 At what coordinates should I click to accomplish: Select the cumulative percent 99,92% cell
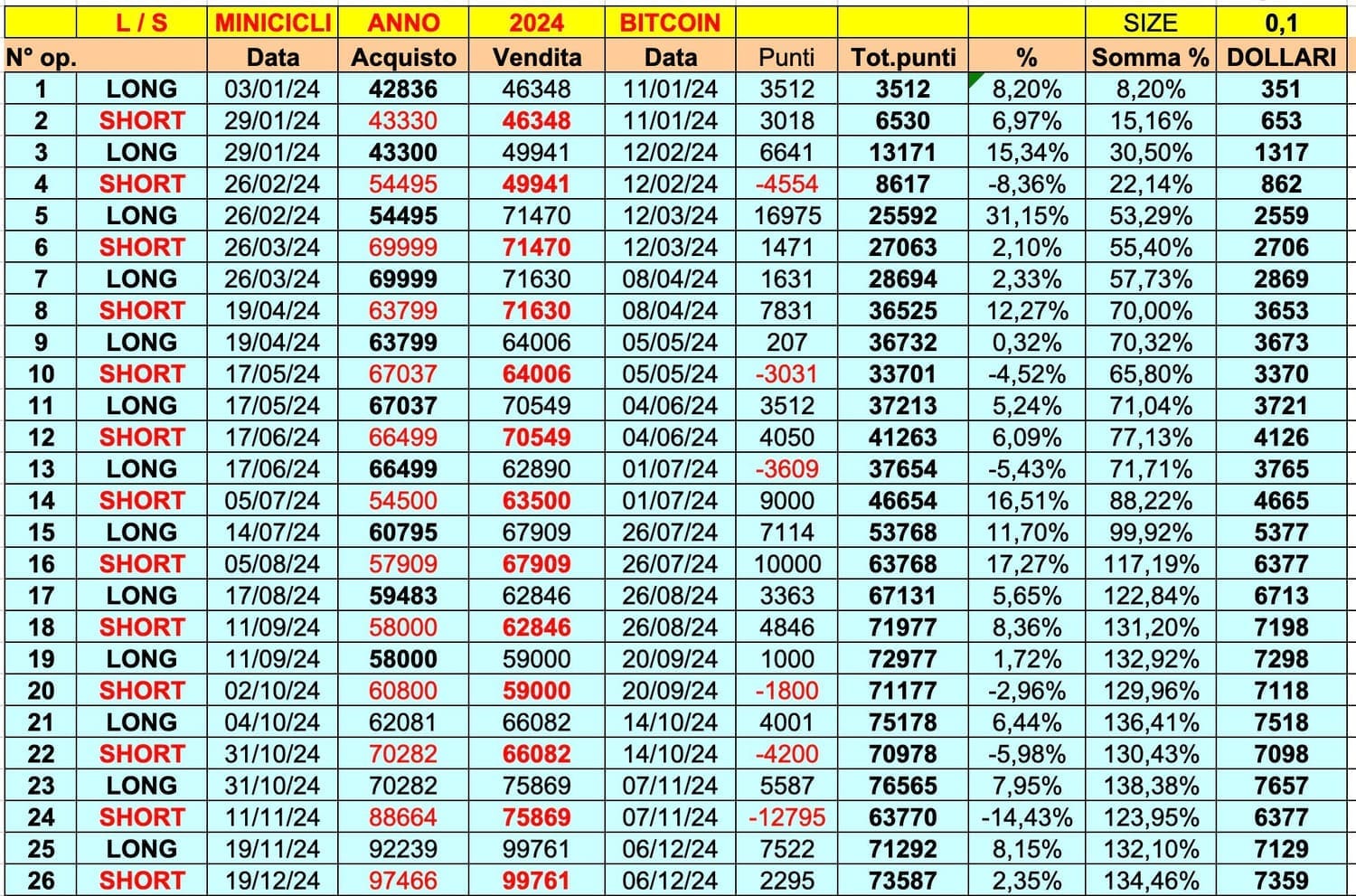(1150, 532)
